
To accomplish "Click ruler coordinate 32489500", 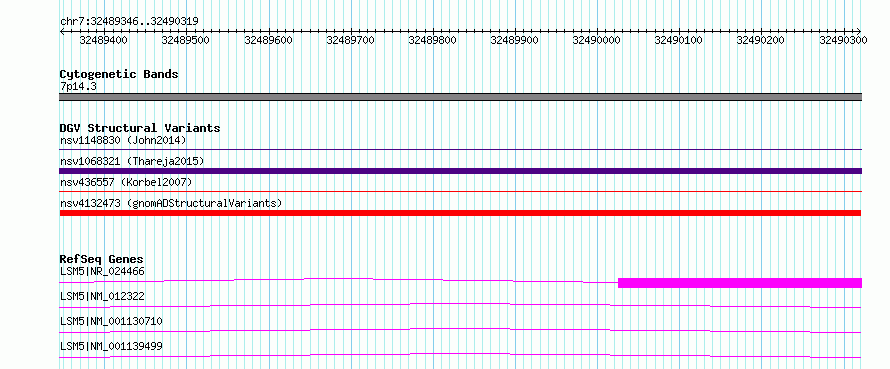I will pos(186,40).
